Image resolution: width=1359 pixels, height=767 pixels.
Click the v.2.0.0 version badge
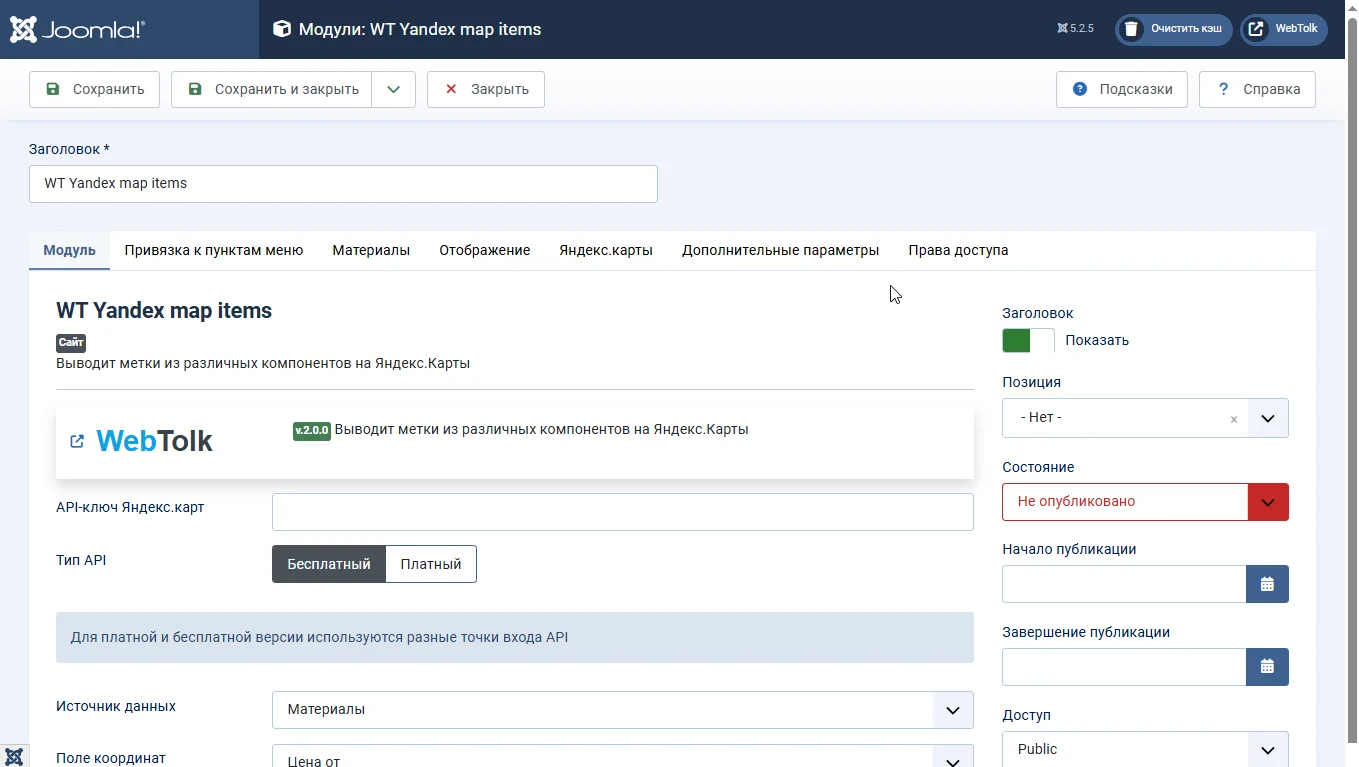pyautogui.click(x=312, y=430)
